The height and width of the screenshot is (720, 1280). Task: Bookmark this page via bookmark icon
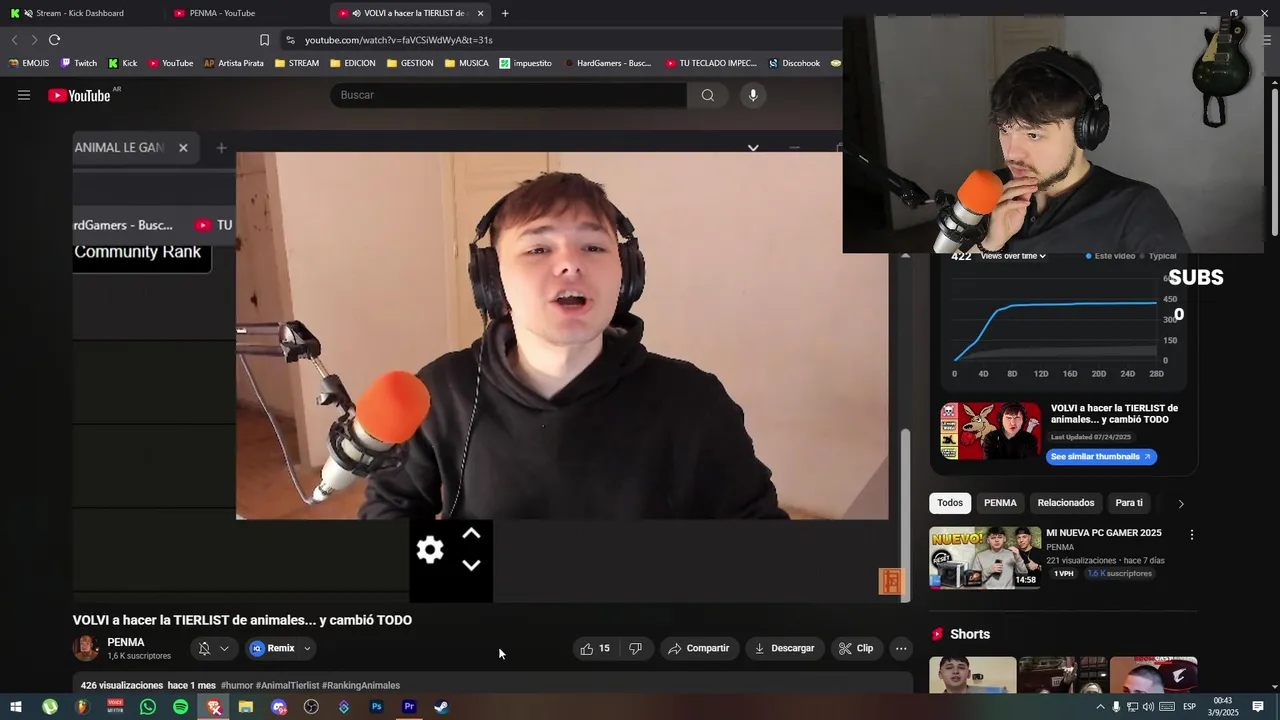click(x=264, y=40)
